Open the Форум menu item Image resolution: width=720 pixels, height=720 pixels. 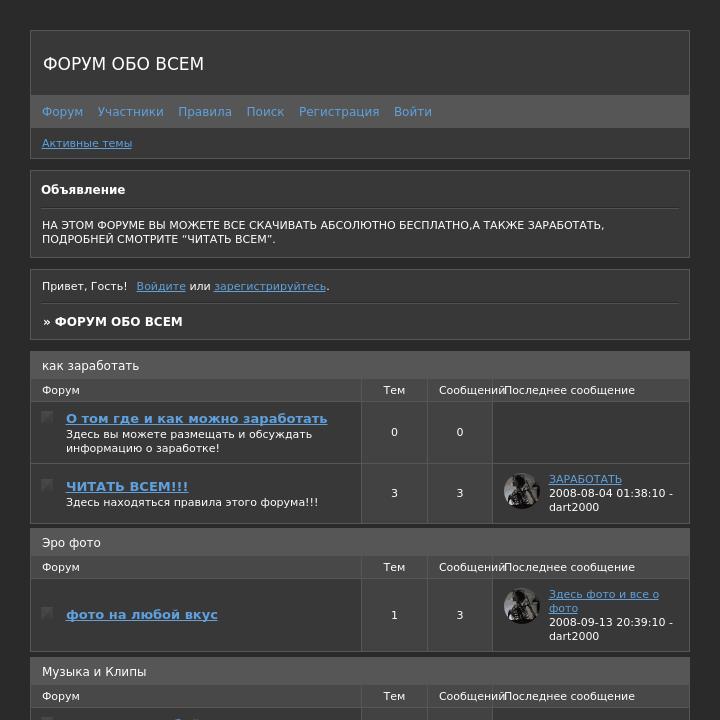(x=62, y=112)
